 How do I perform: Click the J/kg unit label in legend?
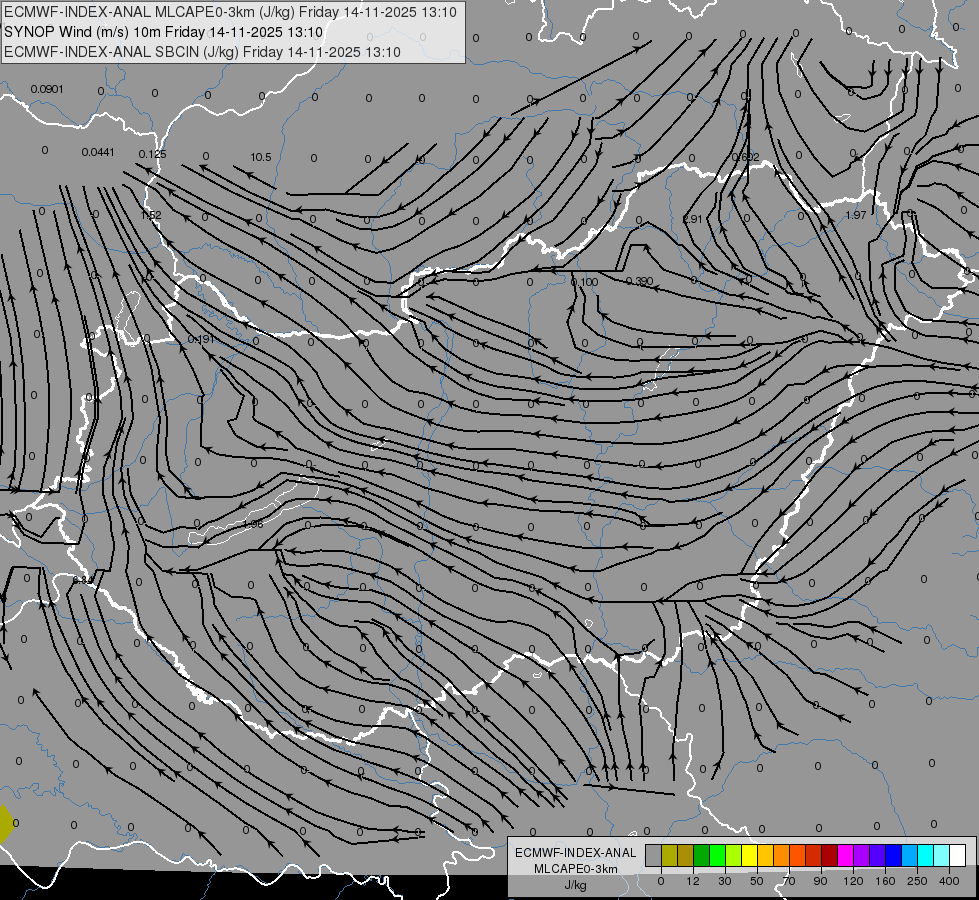coord(576,885)
